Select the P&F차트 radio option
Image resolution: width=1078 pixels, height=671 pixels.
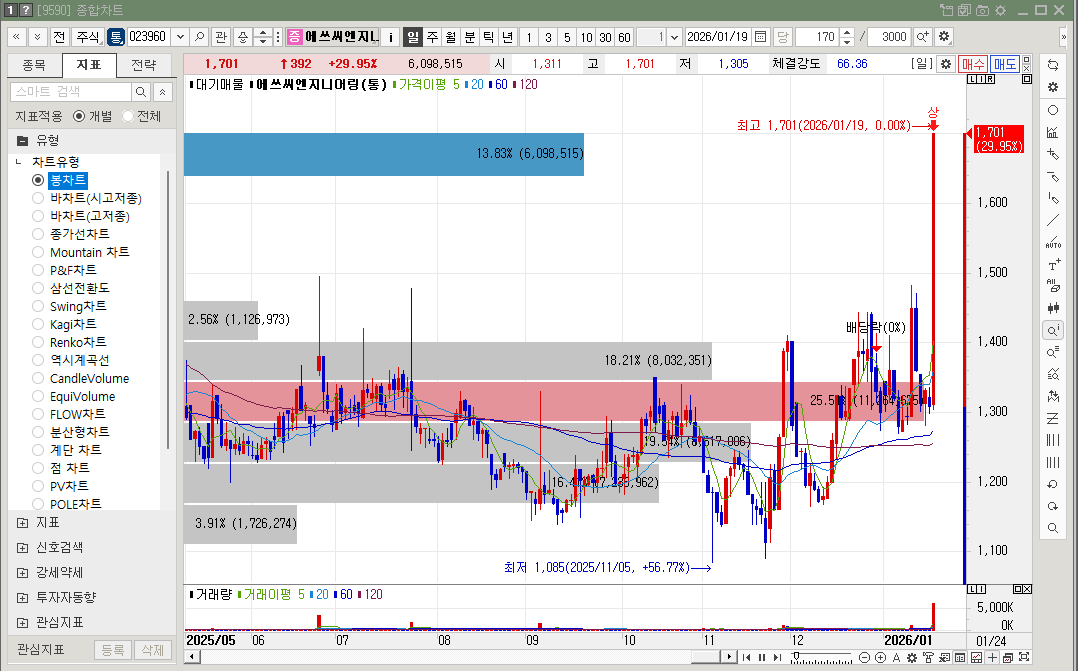(x=38, y=270)
